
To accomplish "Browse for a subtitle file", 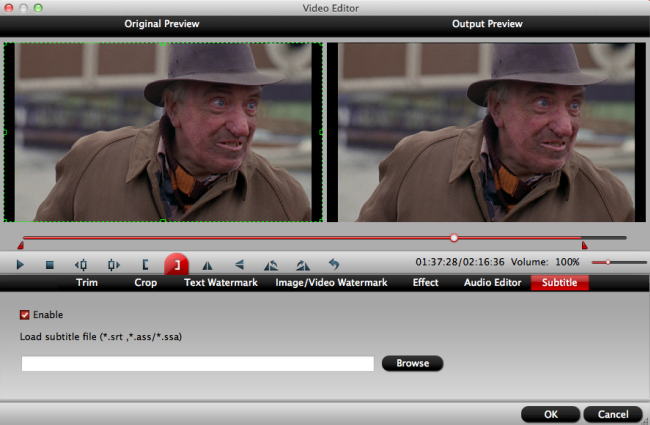I will (x=412, y=363).
